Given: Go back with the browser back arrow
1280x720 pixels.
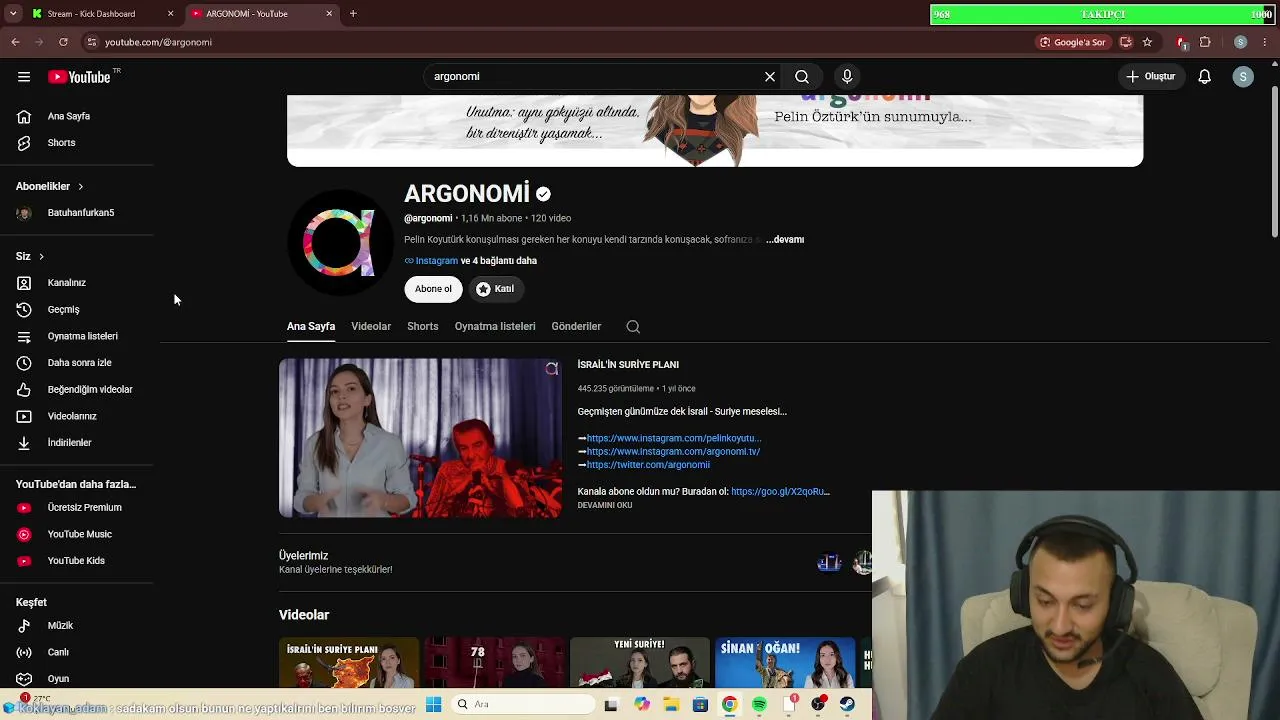Looking at the screenshot, I should click(15, 42).
